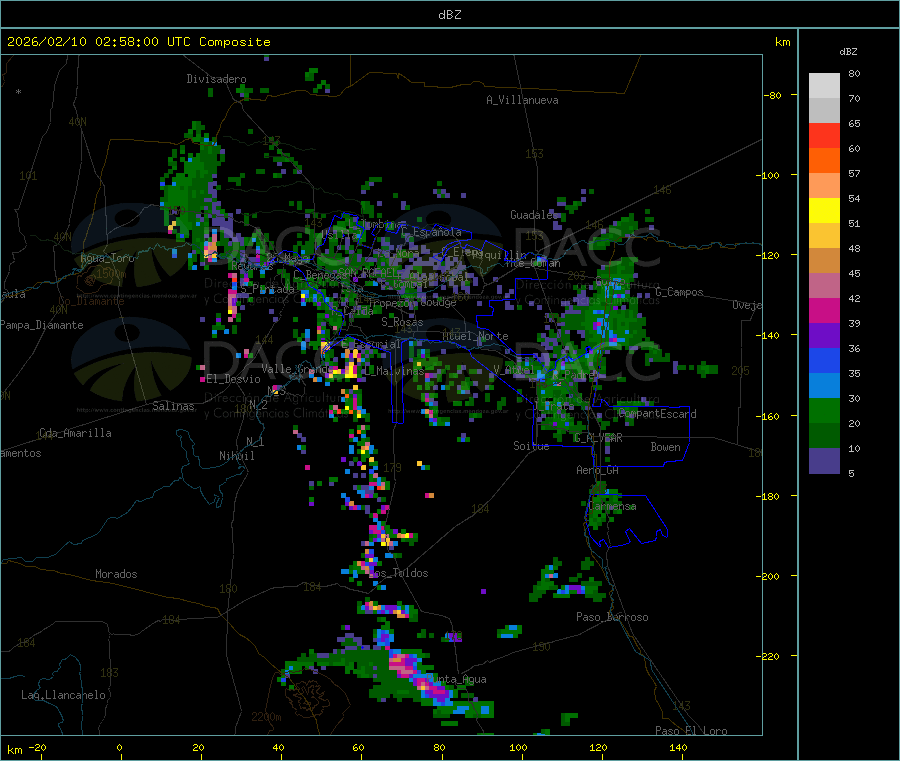Select the light blue 30-35 dBZ legend band
The width and height of the screenshot is (900, 761).
pos(824,386)
